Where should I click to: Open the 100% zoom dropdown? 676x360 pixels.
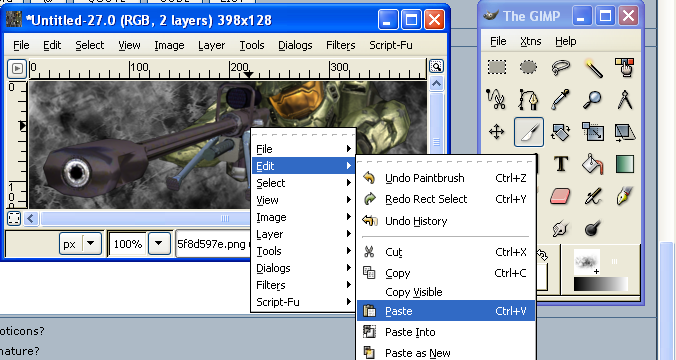point(159,244)
